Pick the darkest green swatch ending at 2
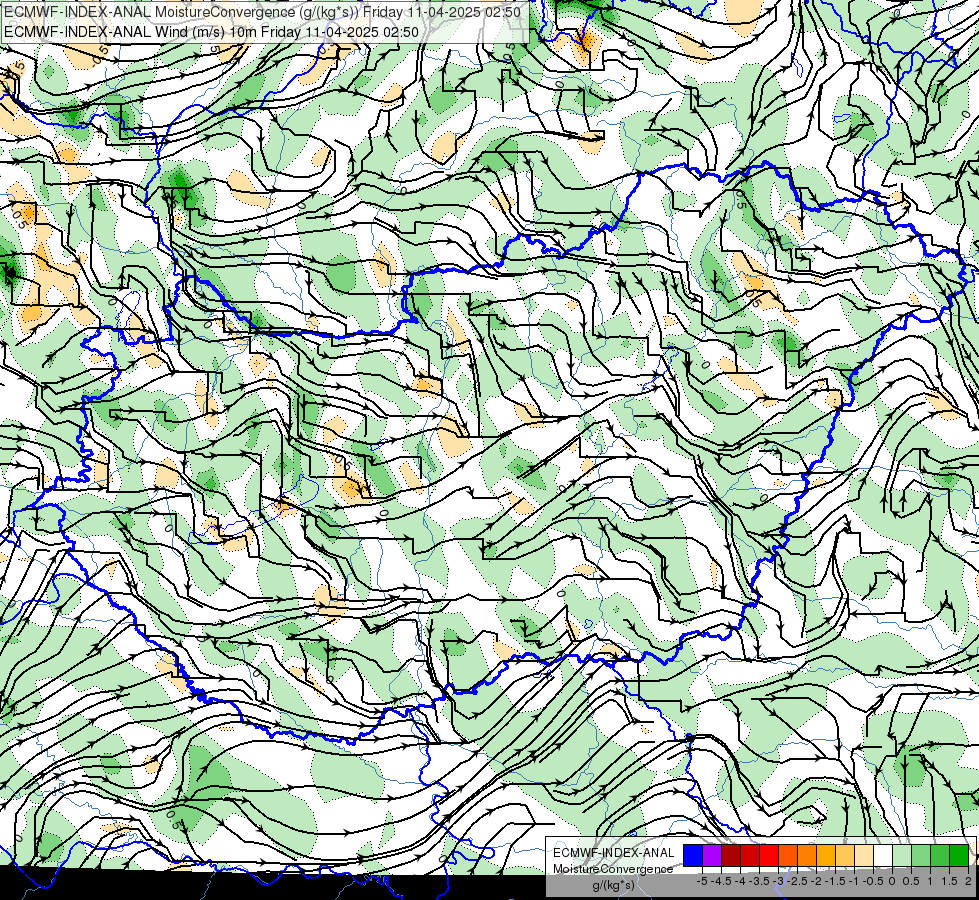The width and height of the screenshot is (979, 900). click(x=959, y=855)
